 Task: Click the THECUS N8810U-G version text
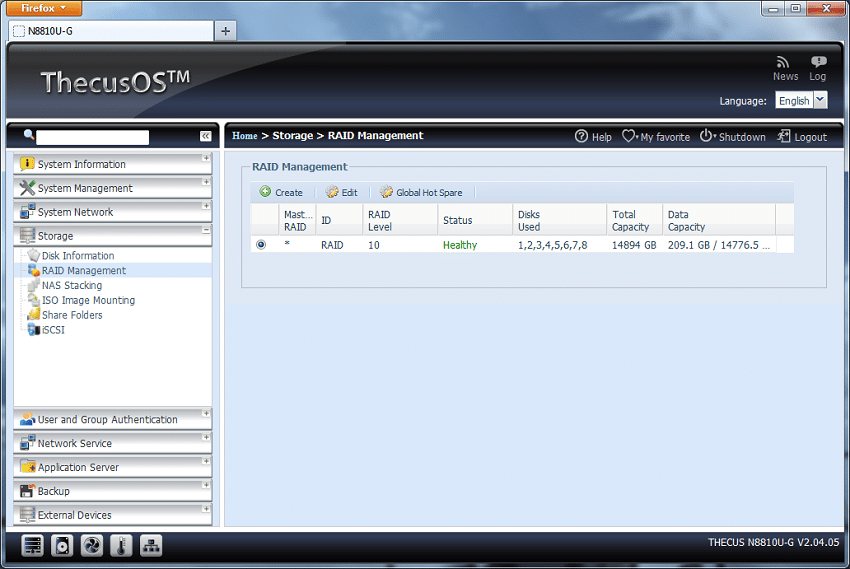[x=774, y=542]
